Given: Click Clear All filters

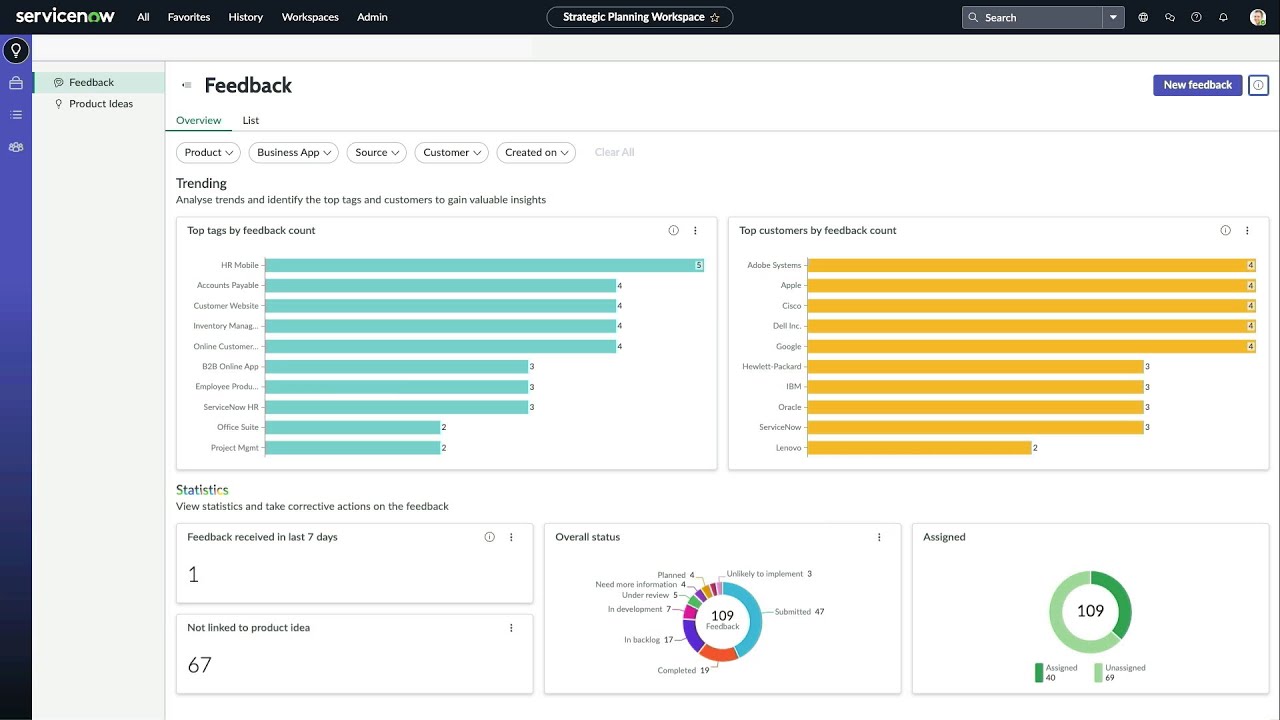Looking at the screenshot, I should 614,152.
